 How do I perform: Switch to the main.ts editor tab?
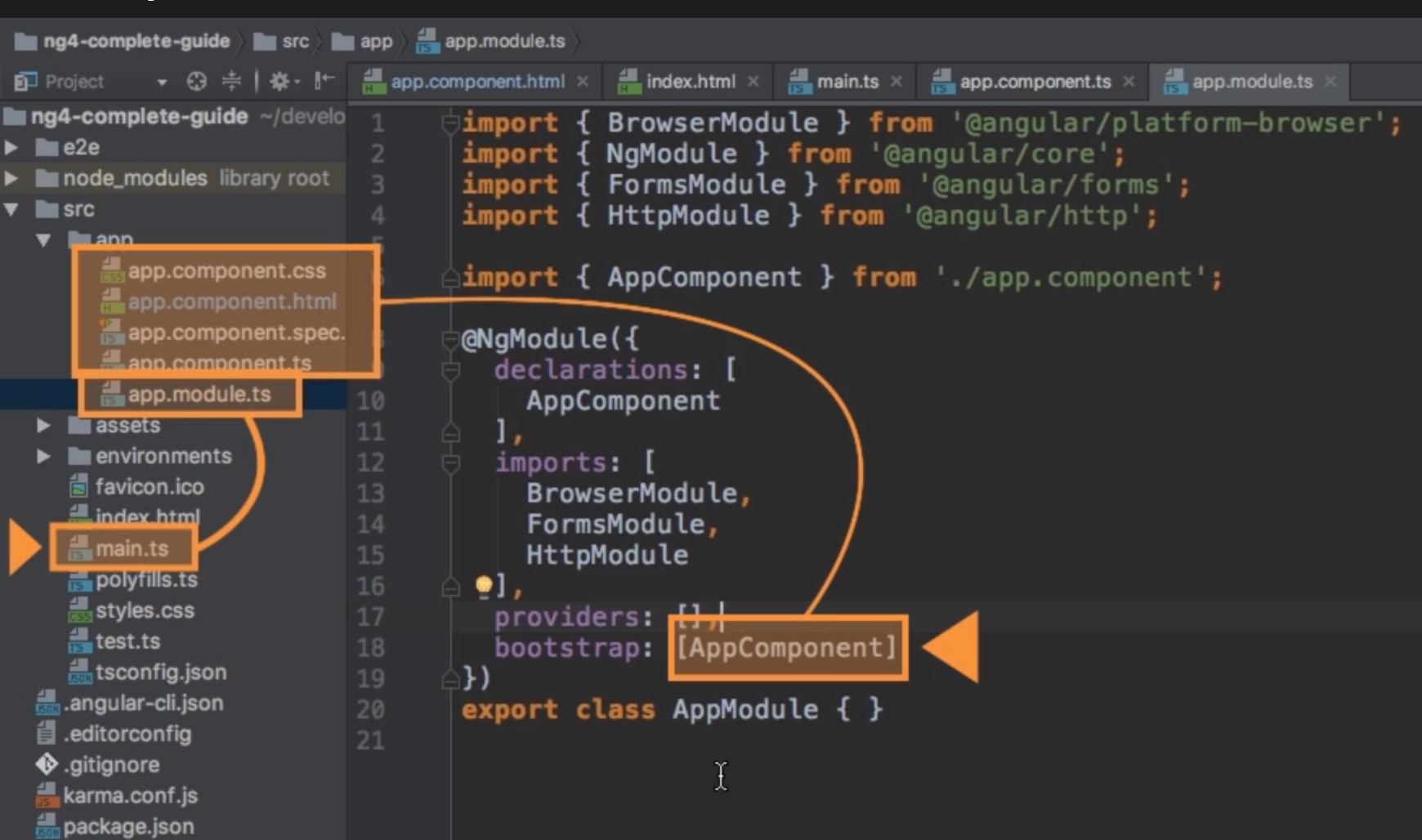(x=847, y=82)
